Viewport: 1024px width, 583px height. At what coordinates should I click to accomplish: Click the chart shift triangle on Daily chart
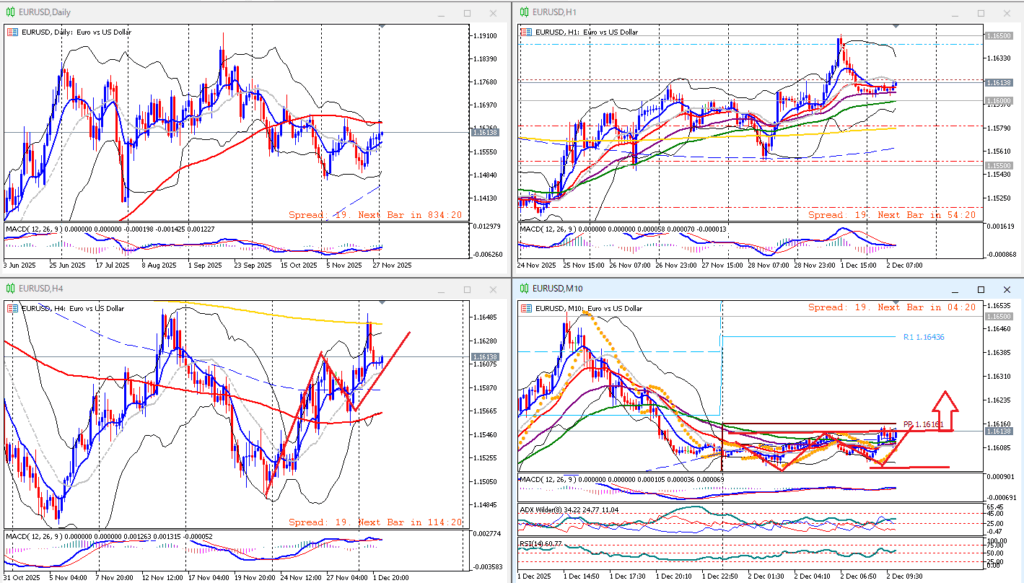[381, 24]
